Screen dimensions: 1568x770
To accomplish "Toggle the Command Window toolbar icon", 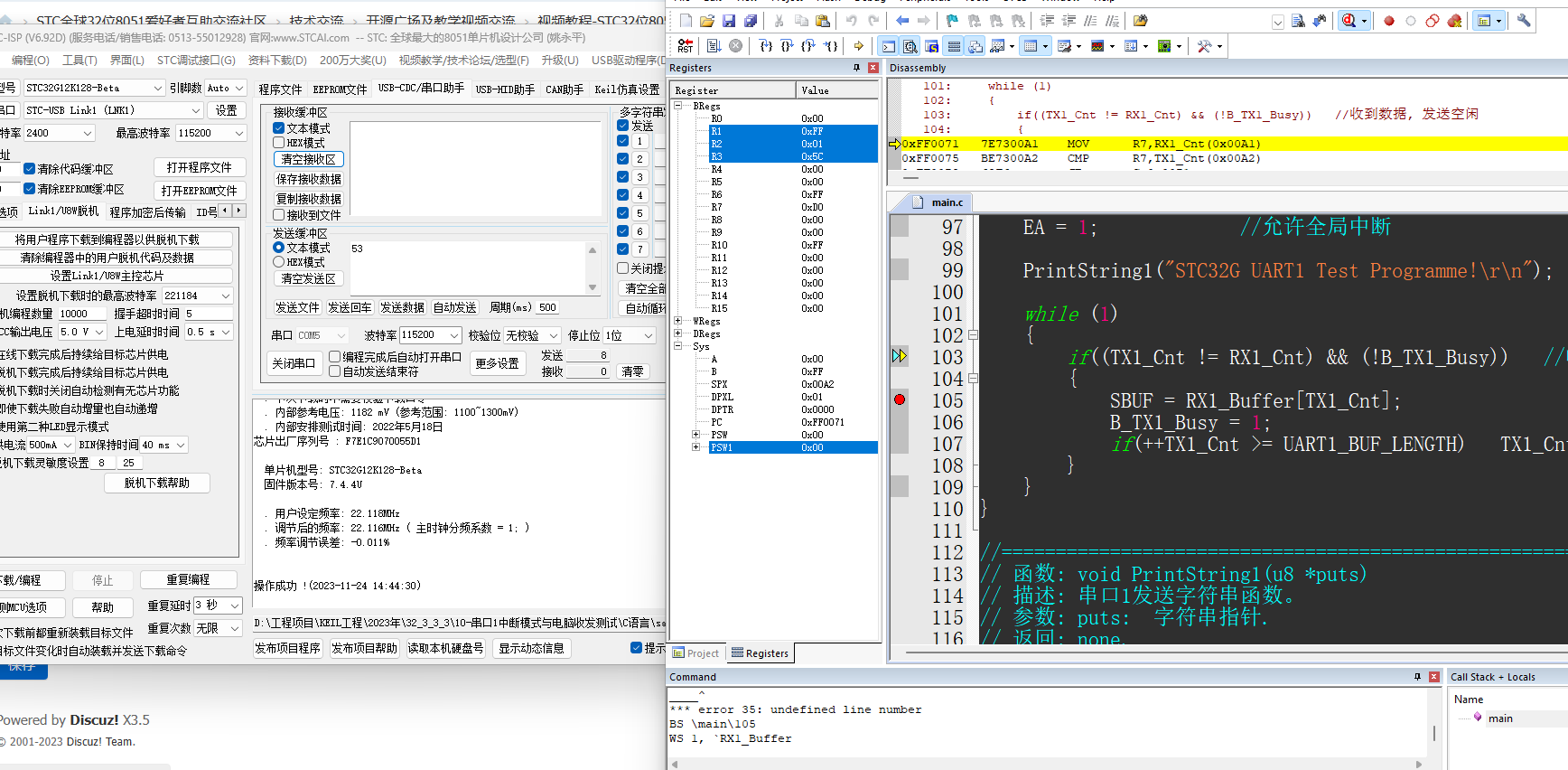I will [x=889, y=46].
